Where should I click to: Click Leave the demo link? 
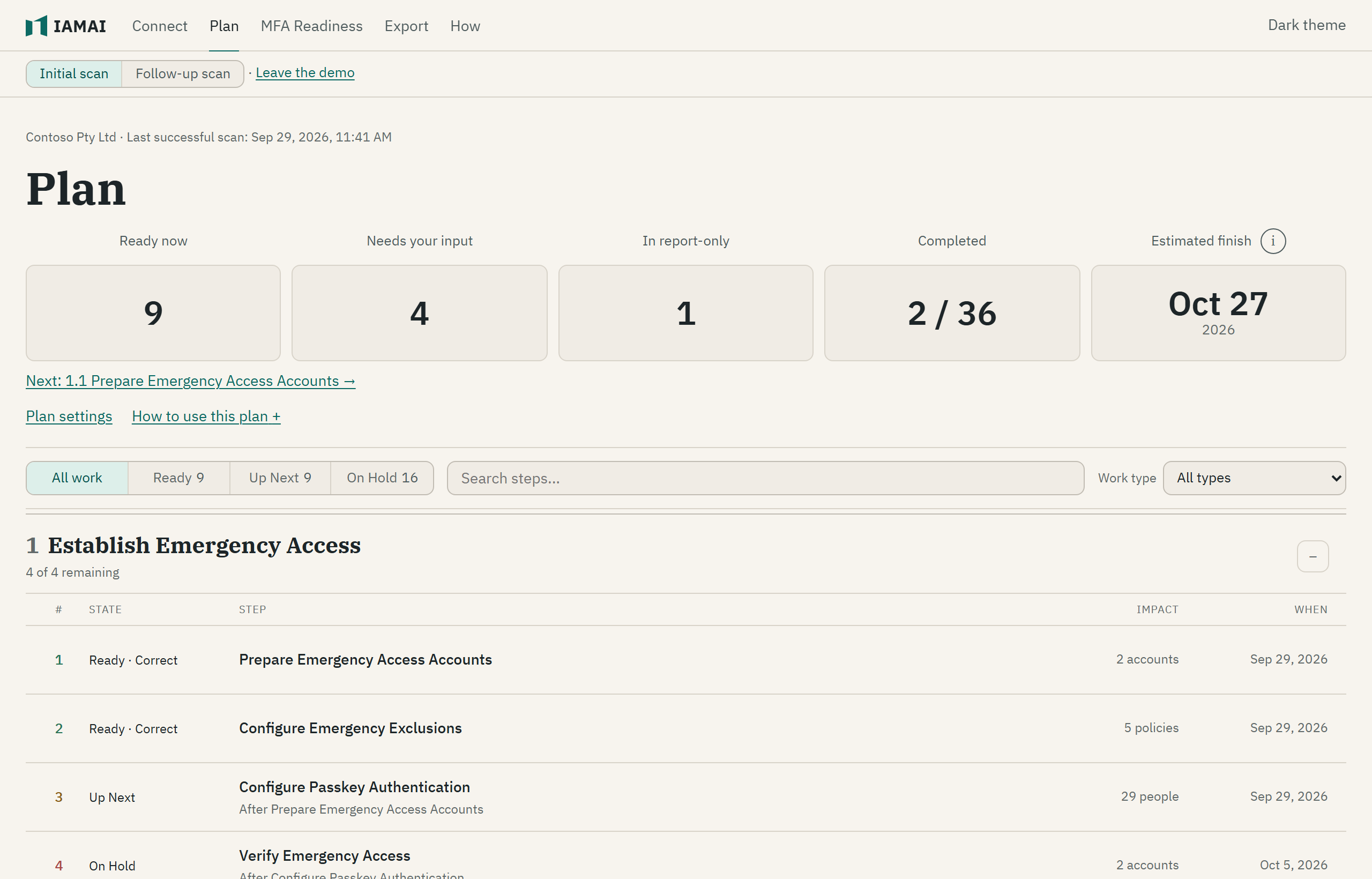(x=305, y=72)
